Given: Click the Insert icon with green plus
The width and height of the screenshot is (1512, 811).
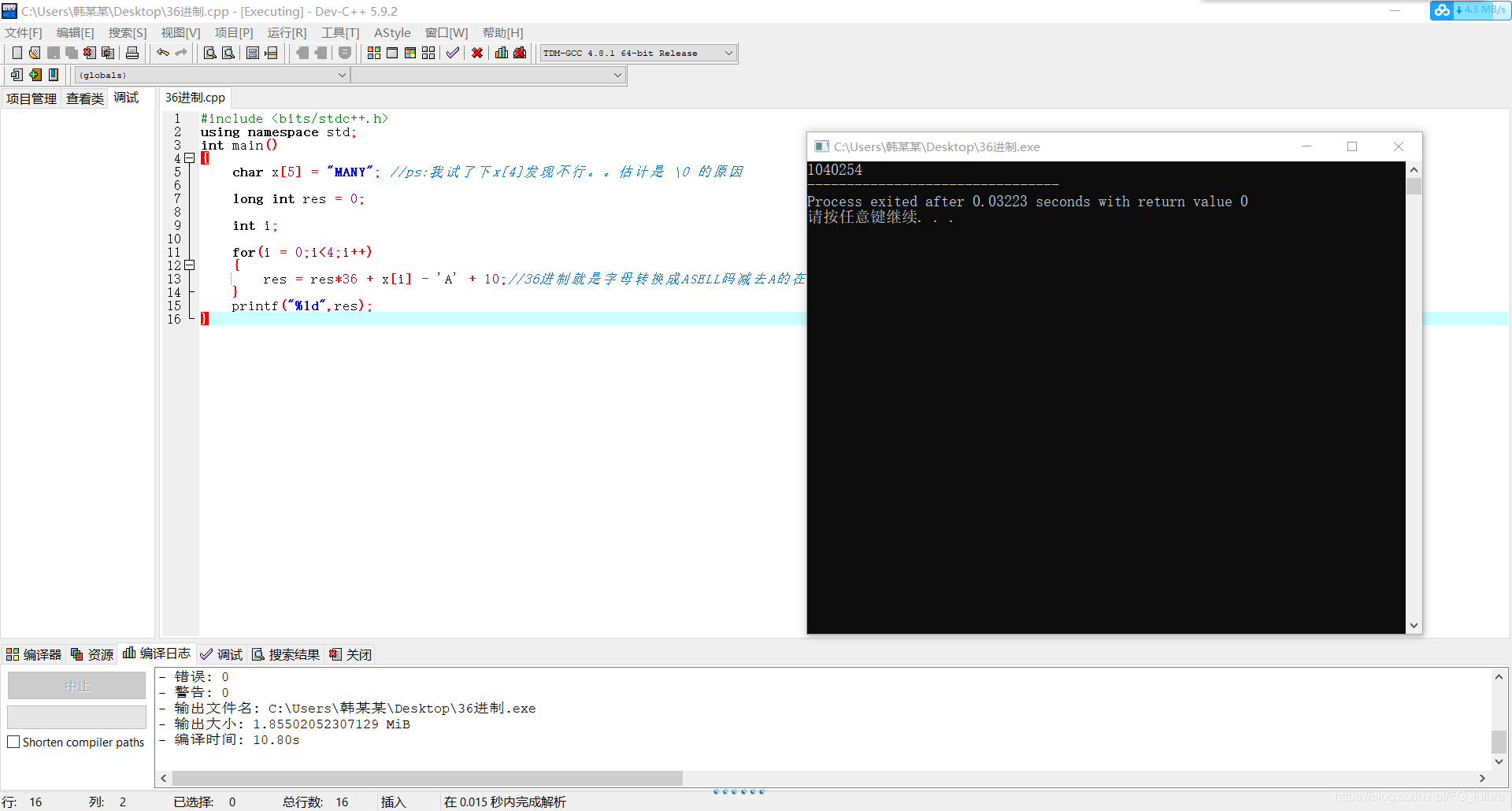Looking at the screenshot, I should click(x=35, y=75).
